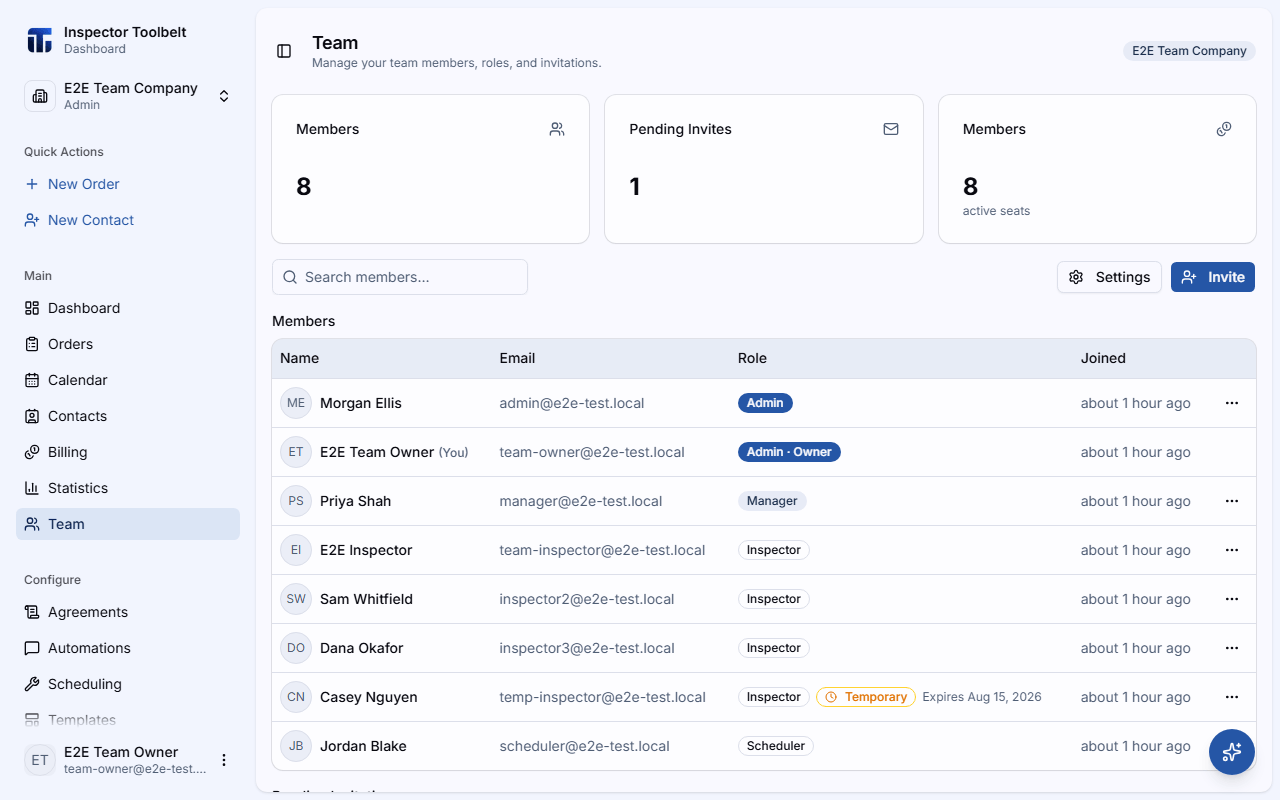1280x800 pixels.
Task: Click the Role column header
Action: [752, 358]
